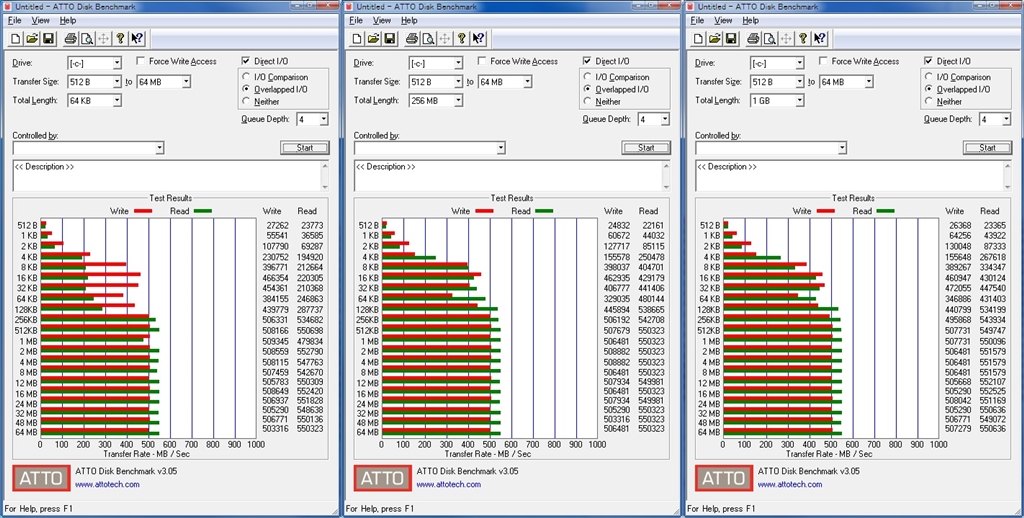Open the File menu in the left window
This screenshot has width=1024, height=518.
click(x=13, y=20)
